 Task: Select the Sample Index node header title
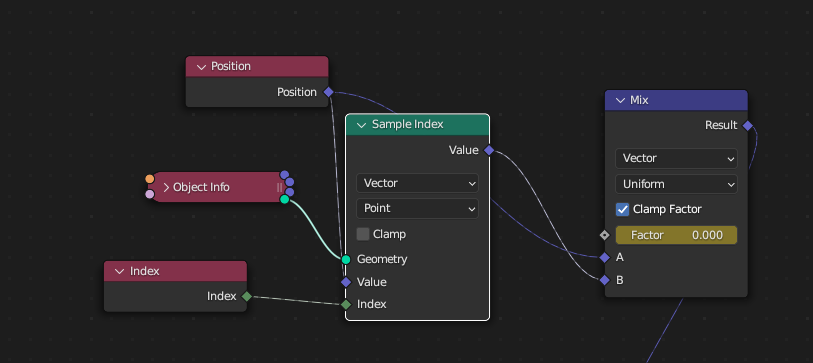point(408,124)
